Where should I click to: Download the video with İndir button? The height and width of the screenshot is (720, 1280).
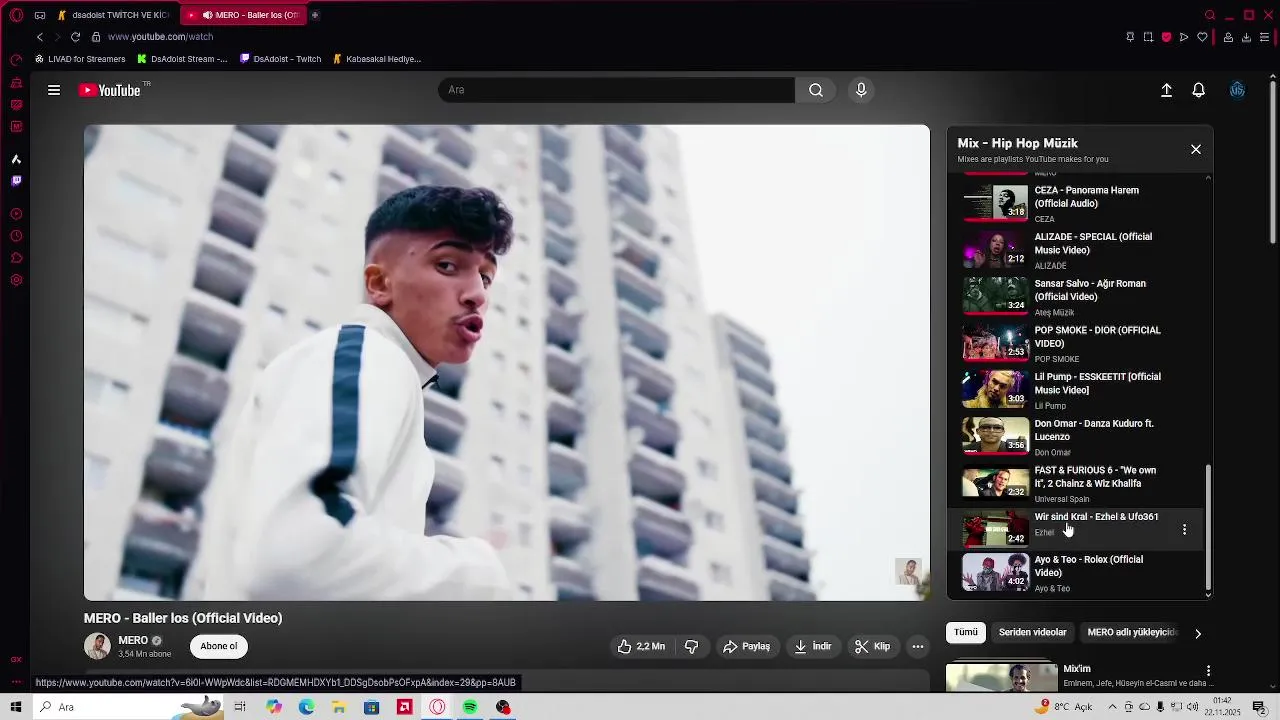[x=813, y=646]
